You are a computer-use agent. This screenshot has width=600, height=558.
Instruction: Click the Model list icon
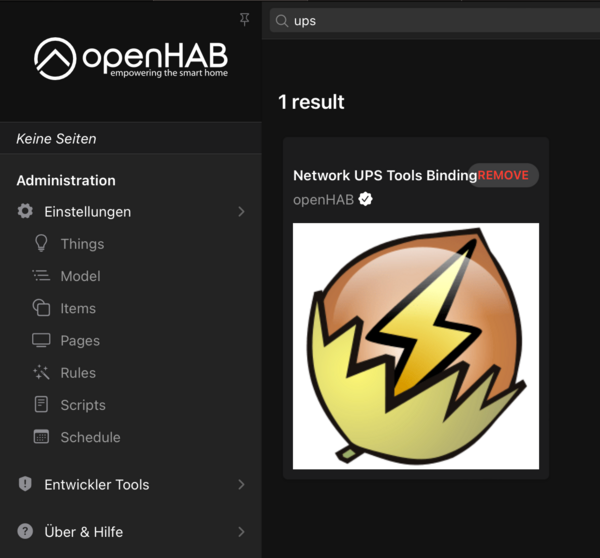(x=41, y=276)
